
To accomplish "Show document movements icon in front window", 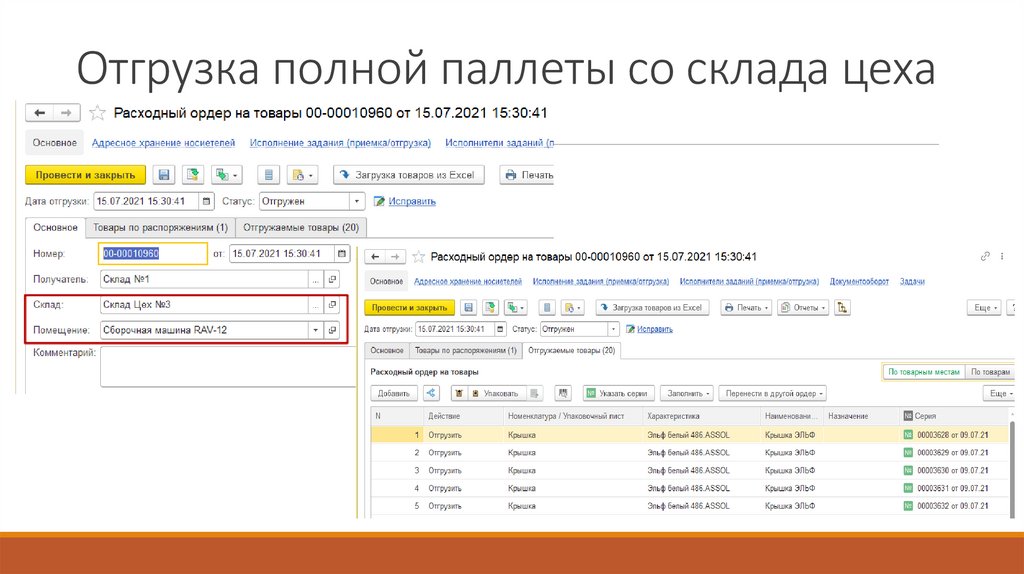I will (547, 308).
